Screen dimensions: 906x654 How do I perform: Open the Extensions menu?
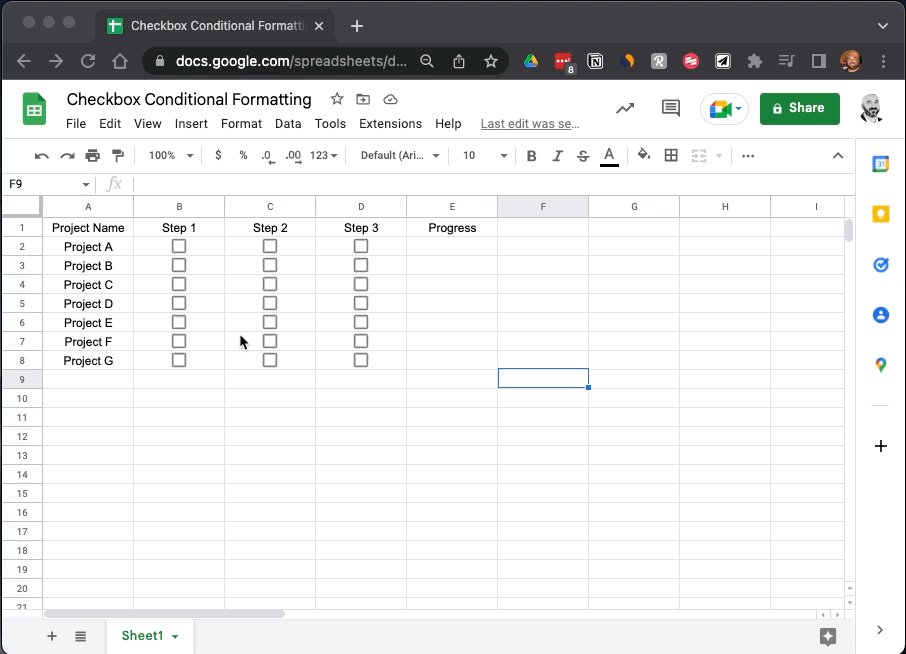click(390, 124)
